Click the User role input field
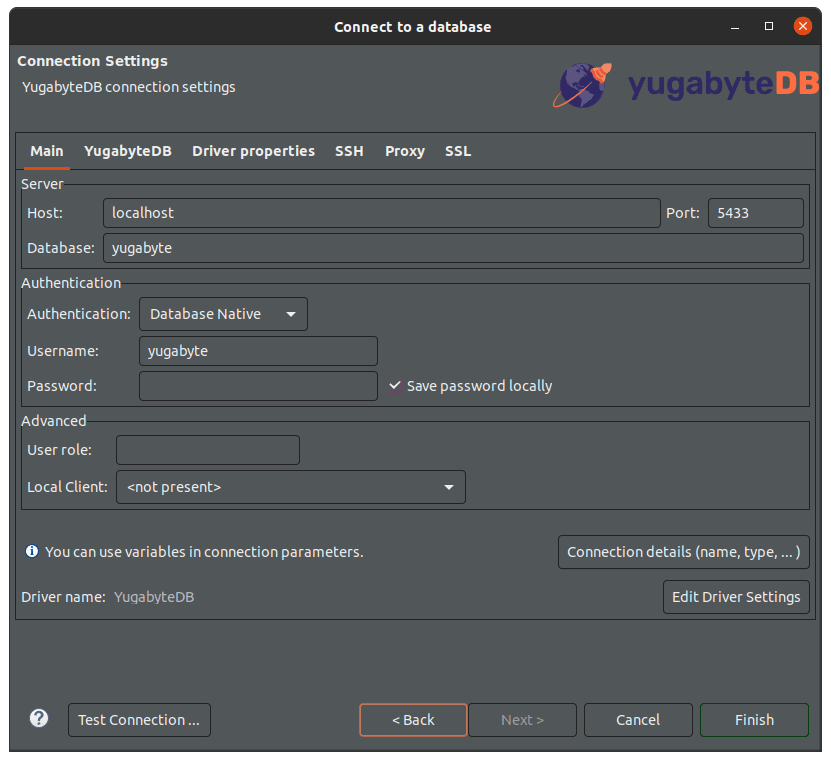Image resolution: width=831 pixels, height=761 pixels. coord(208,450)
